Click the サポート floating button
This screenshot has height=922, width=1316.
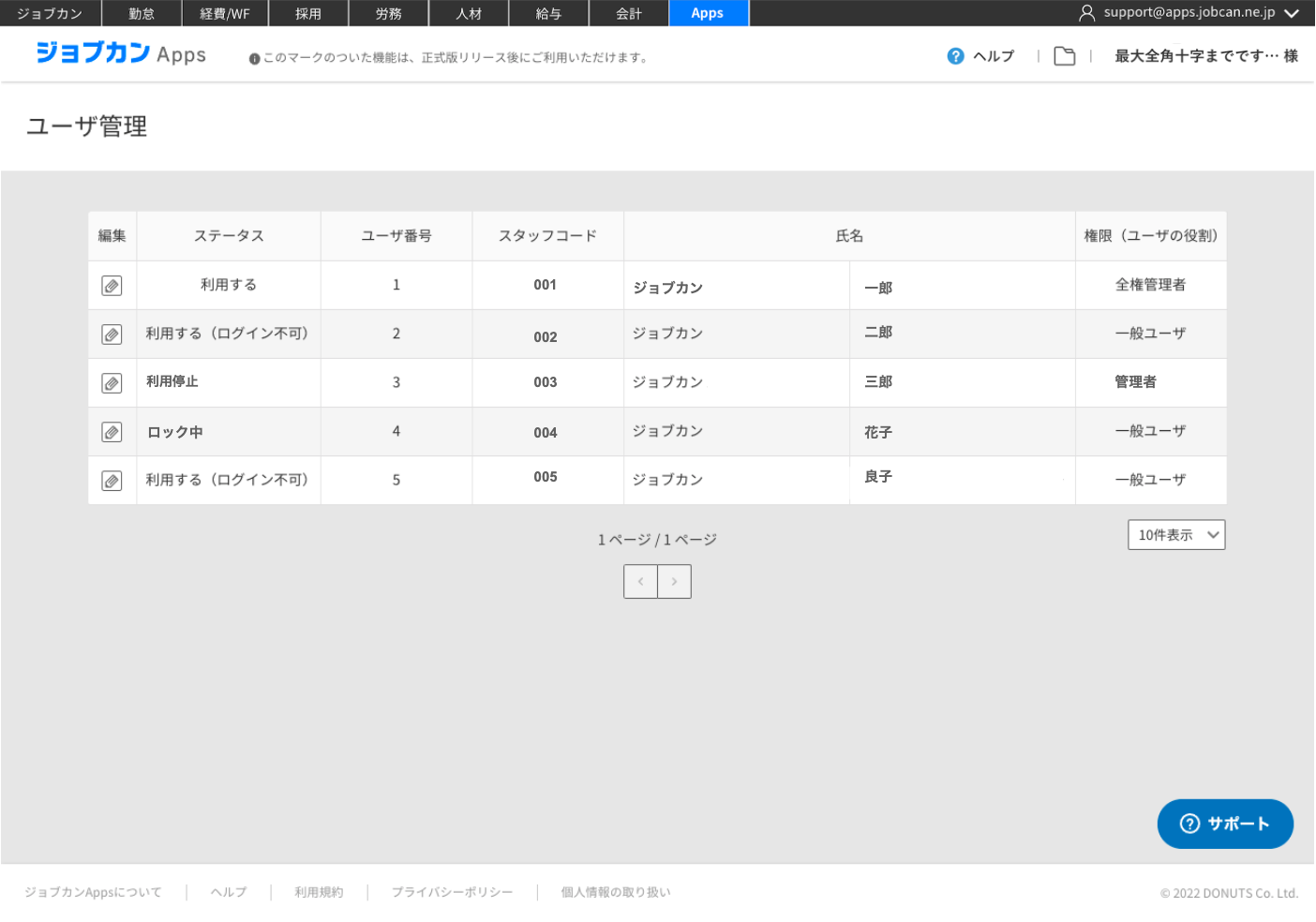[1225, 824]
